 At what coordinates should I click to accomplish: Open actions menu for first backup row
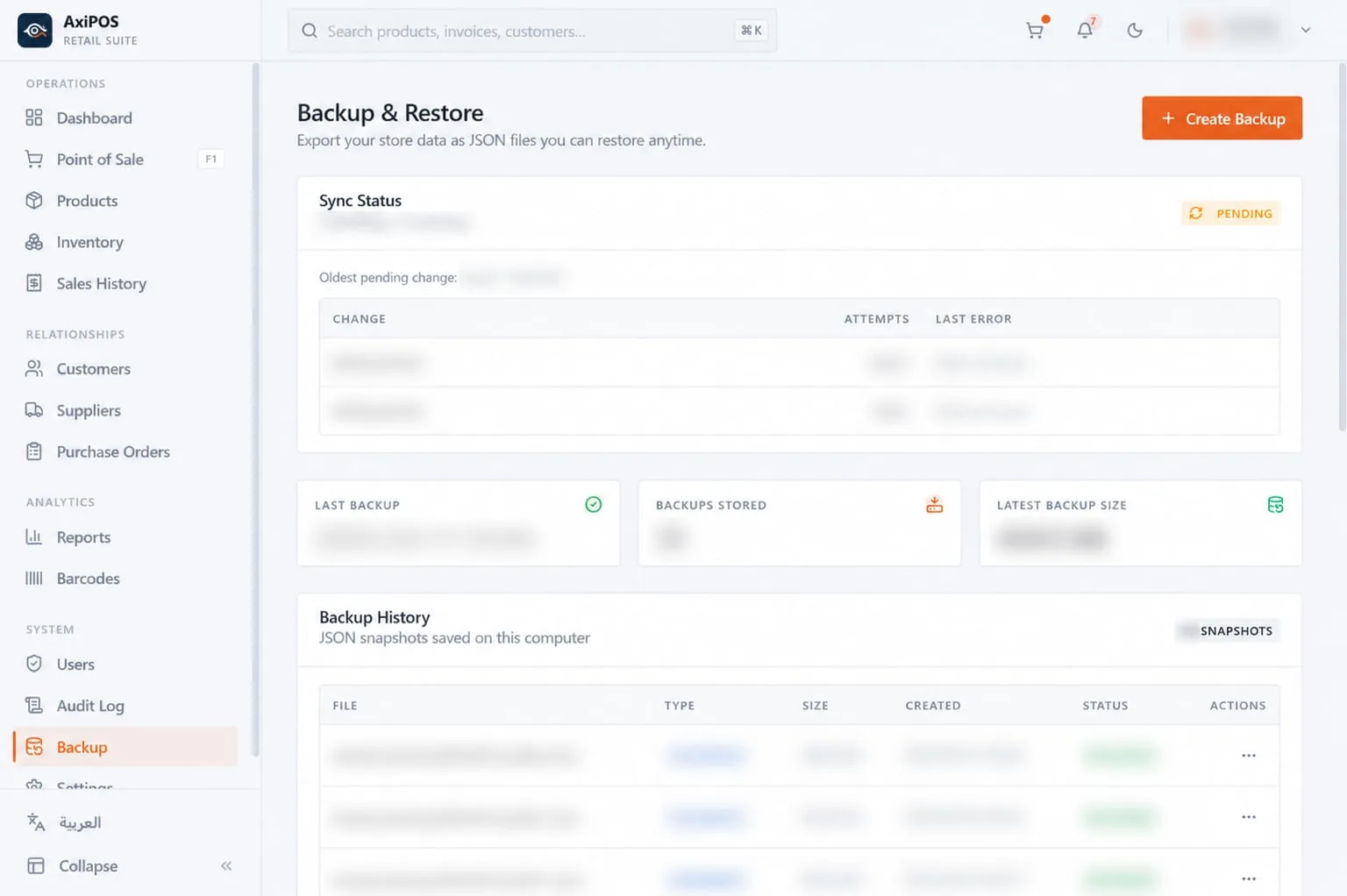tap(1249, 755)
